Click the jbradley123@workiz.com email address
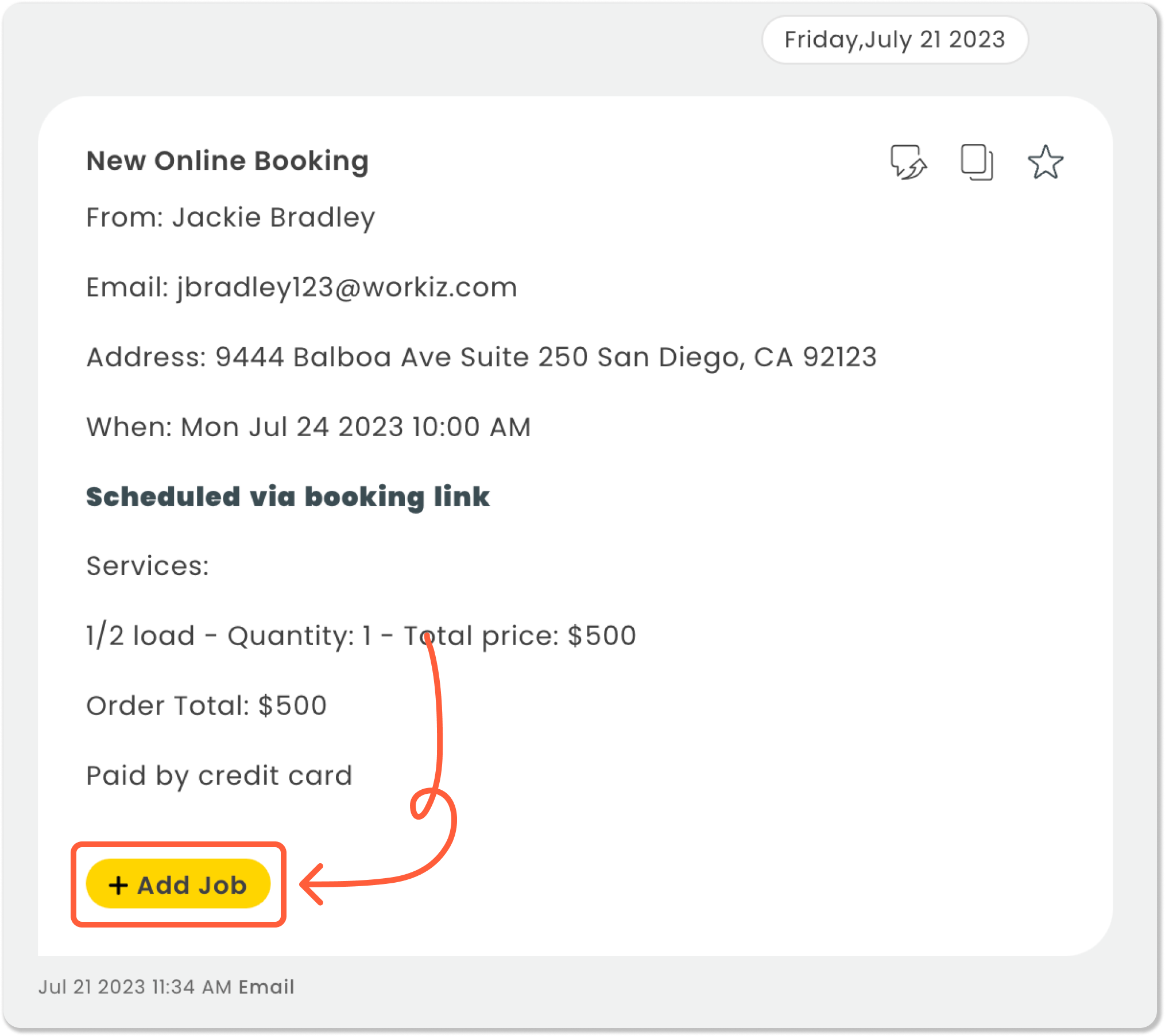 click(347, 288)
